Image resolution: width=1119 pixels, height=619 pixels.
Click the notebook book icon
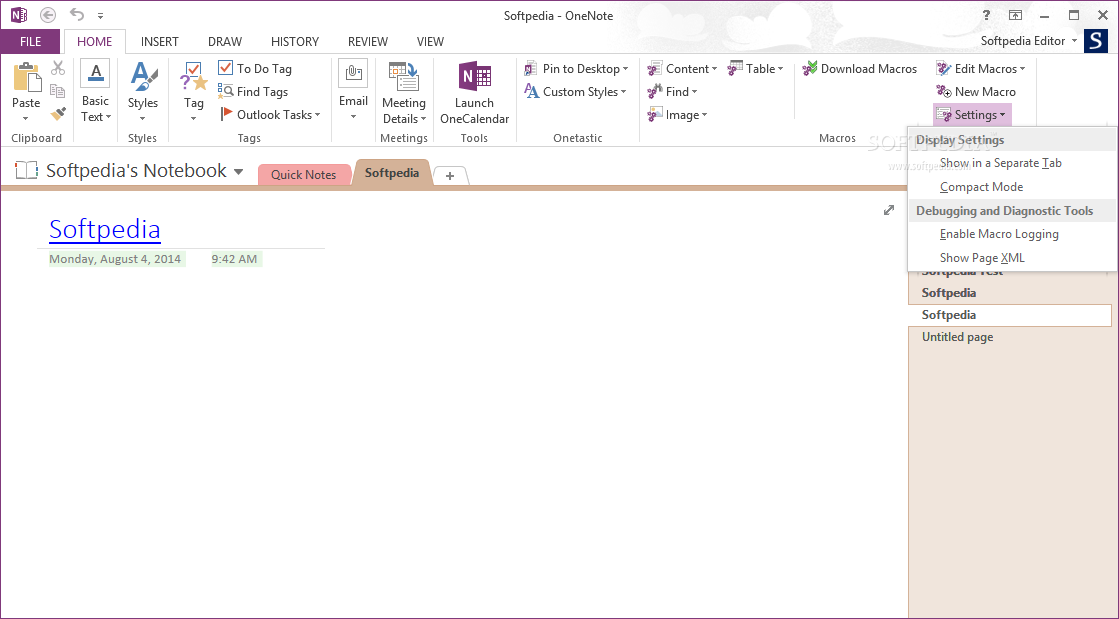pos(26,170)
